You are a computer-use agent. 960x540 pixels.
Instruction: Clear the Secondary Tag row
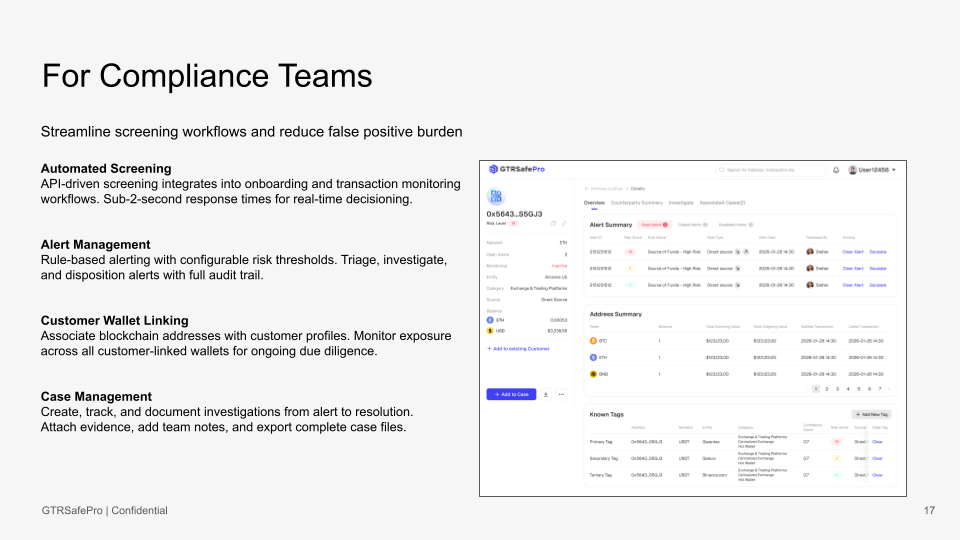[x=877, y=458]
